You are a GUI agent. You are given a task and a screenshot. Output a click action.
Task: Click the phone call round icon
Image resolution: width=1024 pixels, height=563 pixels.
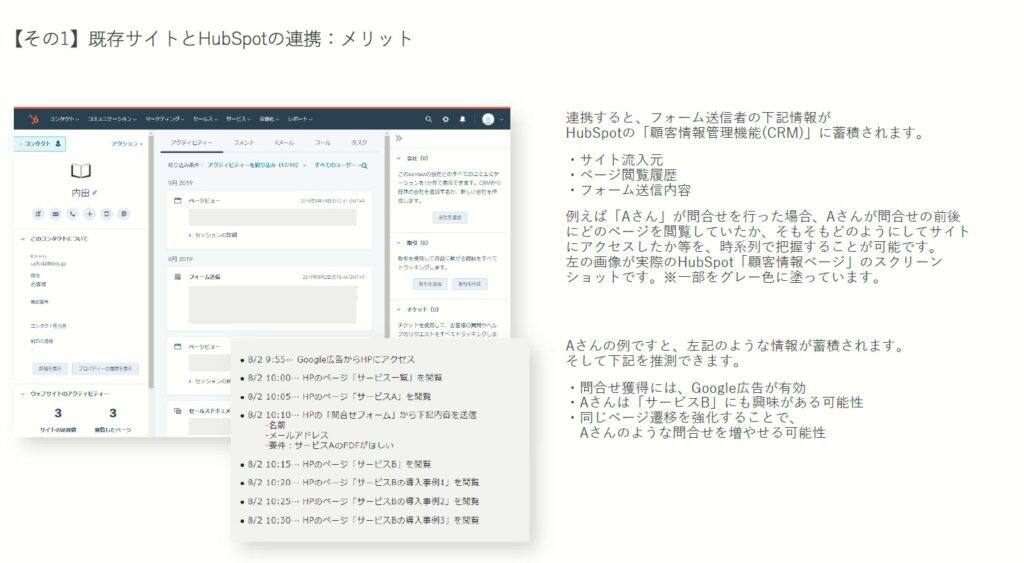coord(72,214)
